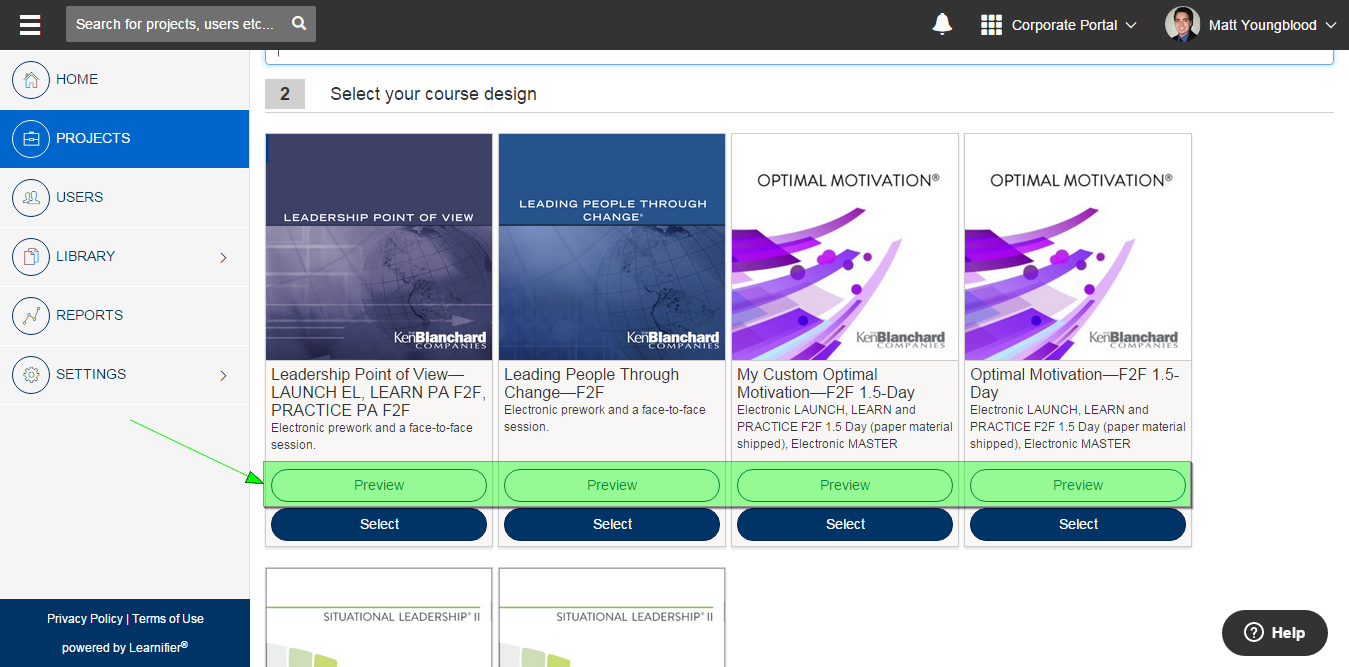Click the My Custom Optimal Motivation title
Image resolution: width=1349 pixels, height=667 pixels.
(826, 383)
